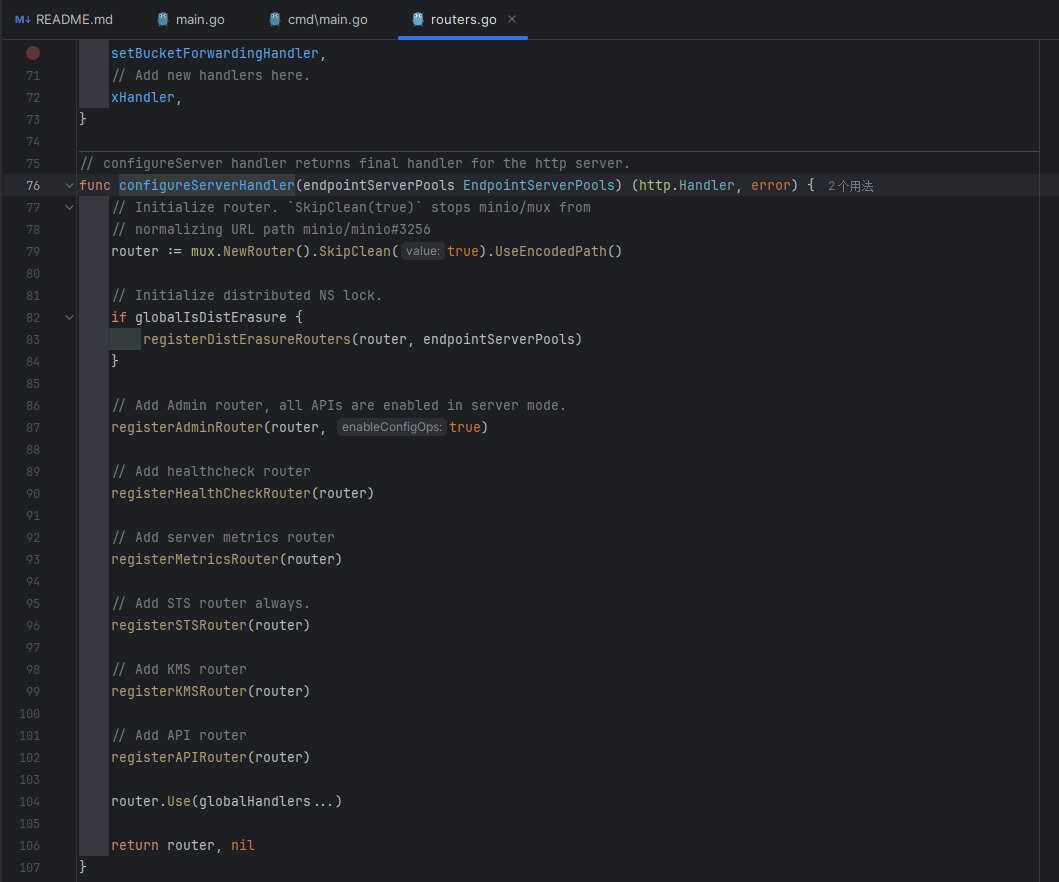
Task: Click comment '// Add API router'
Action: (179, 735)
